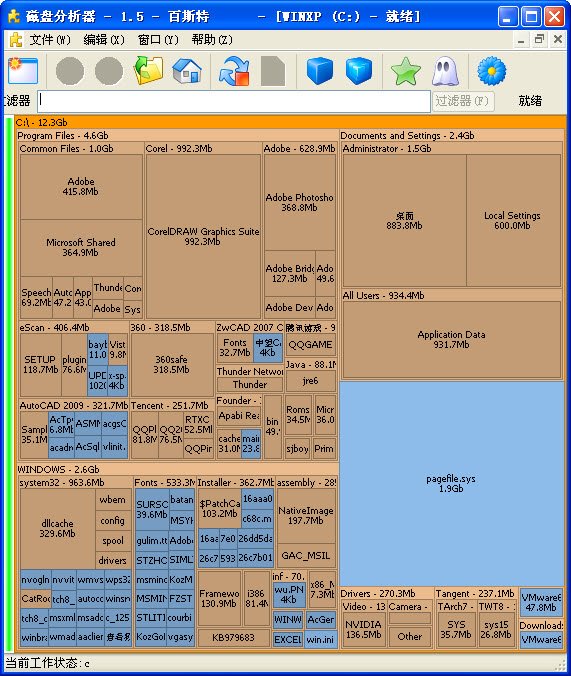Click system32 - 963.6Mb header
The width and height of the screenshot is (571, 676).
coord(62,482)
